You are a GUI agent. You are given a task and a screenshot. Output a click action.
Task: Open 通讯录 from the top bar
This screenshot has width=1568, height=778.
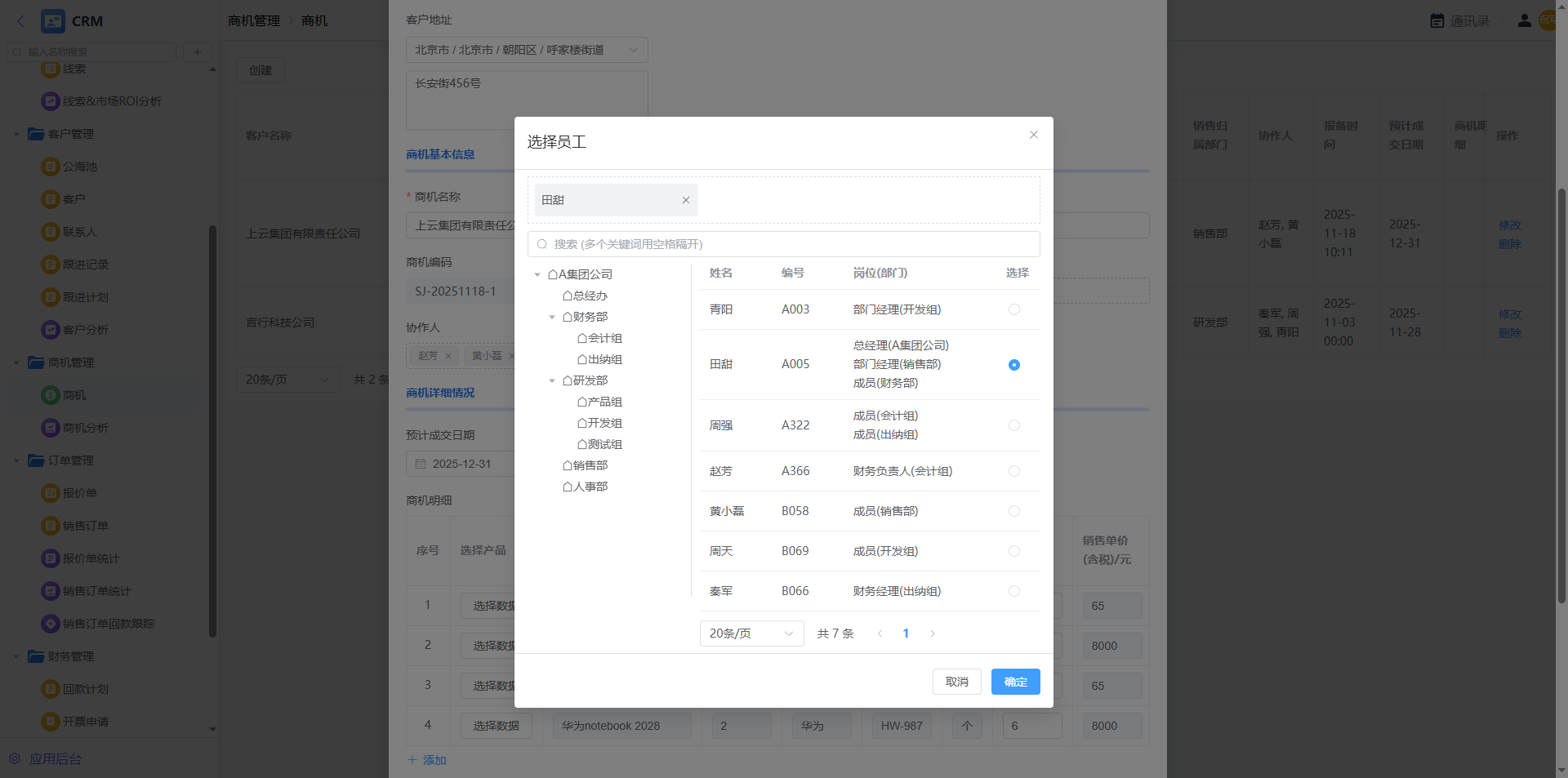[1460, 21]
